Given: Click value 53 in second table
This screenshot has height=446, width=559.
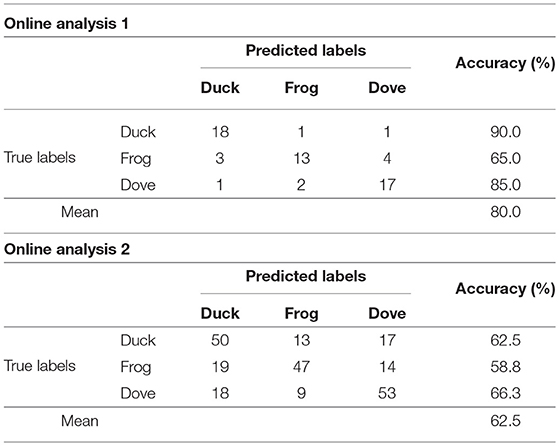Looking at the screenshot, I should pyautogui.click(x=387, y=393).
